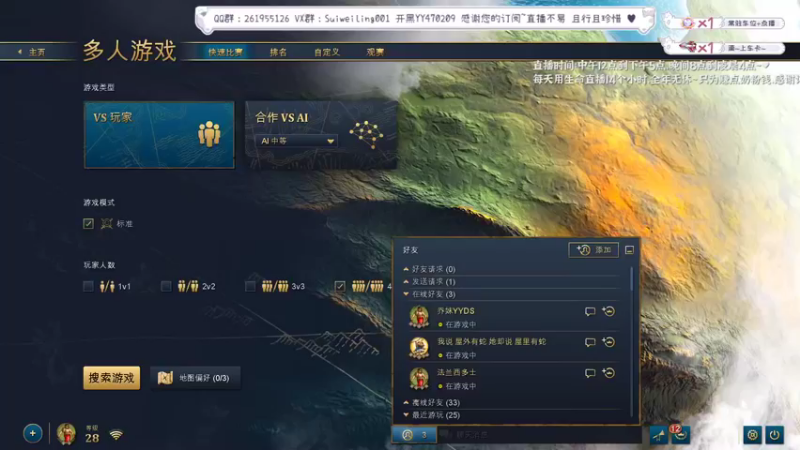Image resolution: width=800 pixels, height=450 pixels.
Task: Click the AI network icon on 合作 VS AI
Action: pos(366,134)
